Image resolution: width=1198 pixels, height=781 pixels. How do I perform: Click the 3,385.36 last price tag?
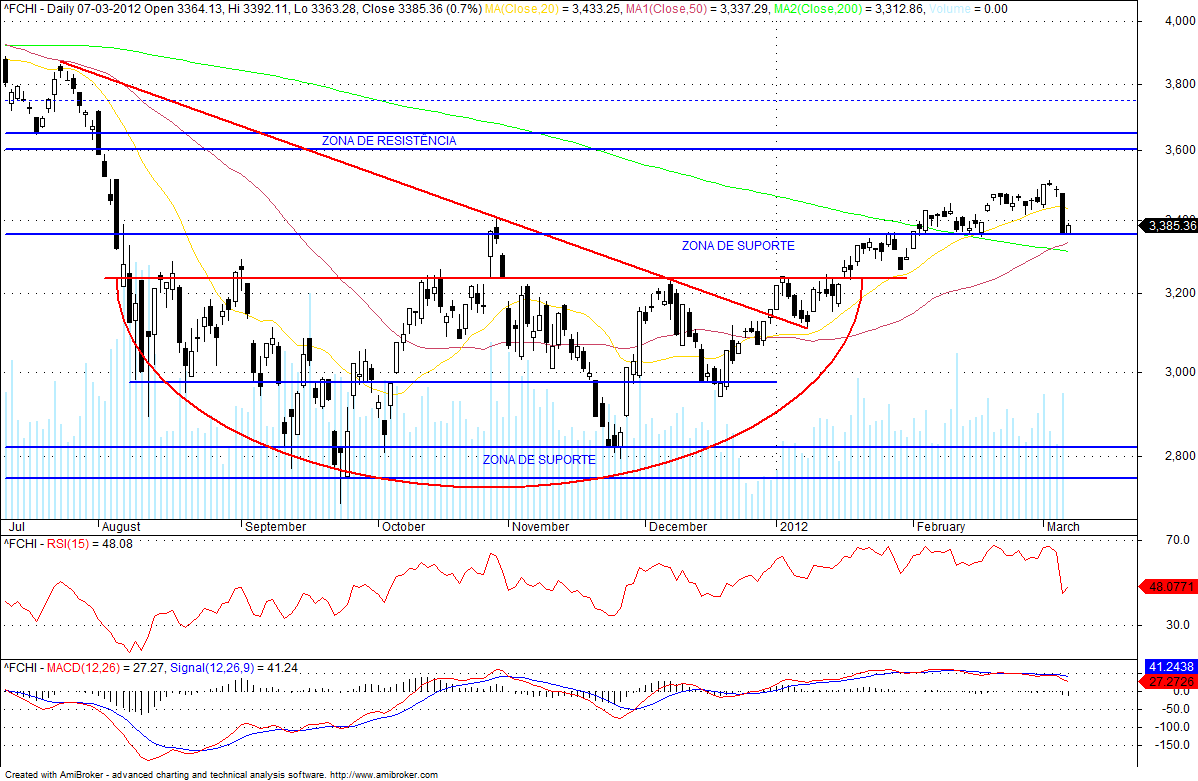click(1168, 225)
